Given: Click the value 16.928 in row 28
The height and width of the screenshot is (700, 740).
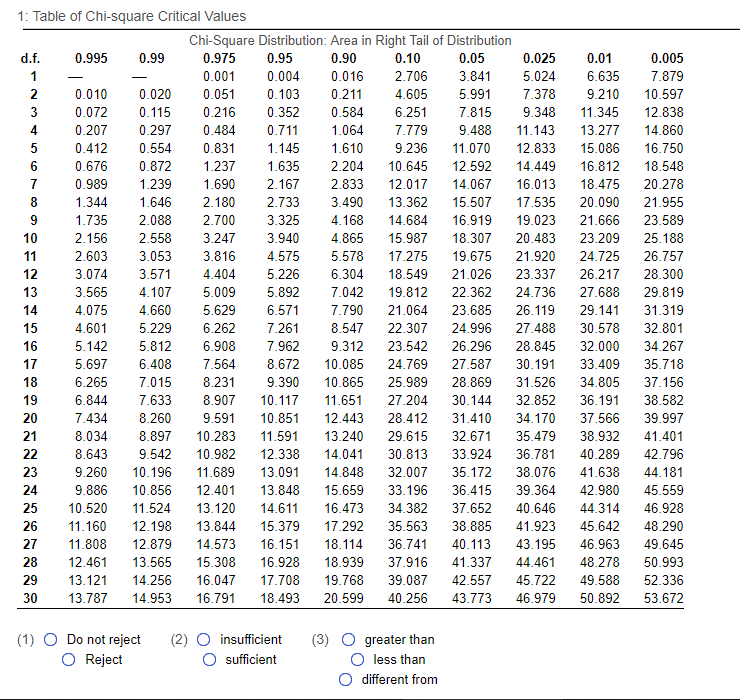Looking at the screenshot, I should point(279,562).
